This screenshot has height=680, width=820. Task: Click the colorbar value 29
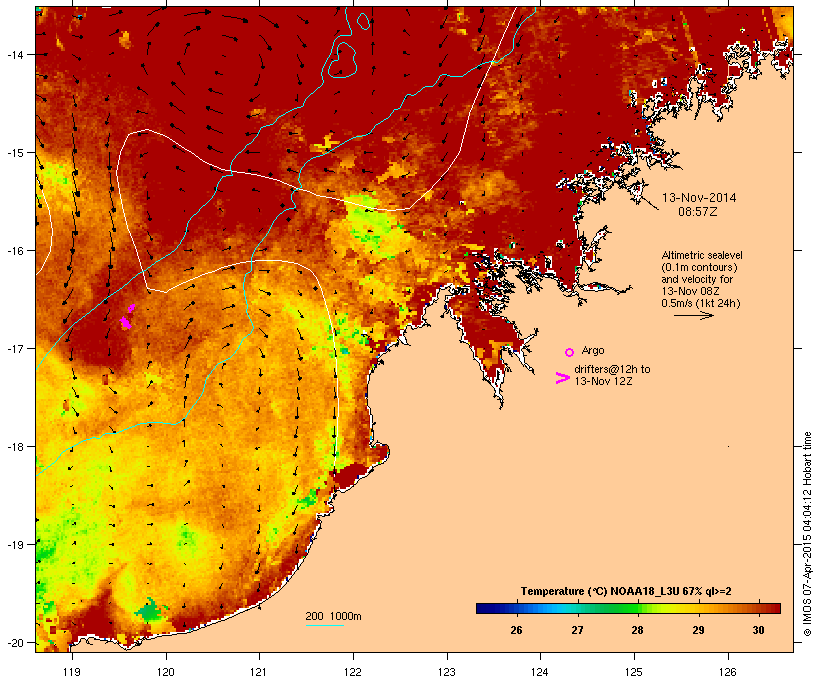(698, 630)
